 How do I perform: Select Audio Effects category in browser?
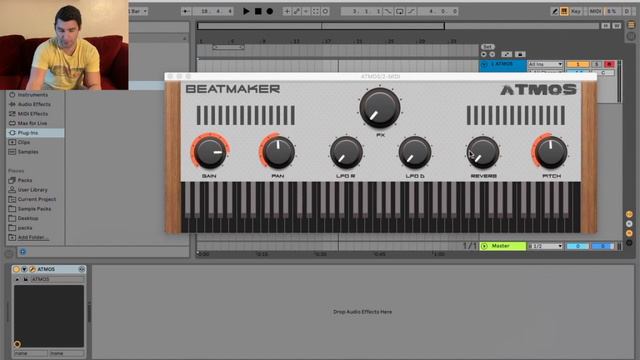[x=34, y=104]
